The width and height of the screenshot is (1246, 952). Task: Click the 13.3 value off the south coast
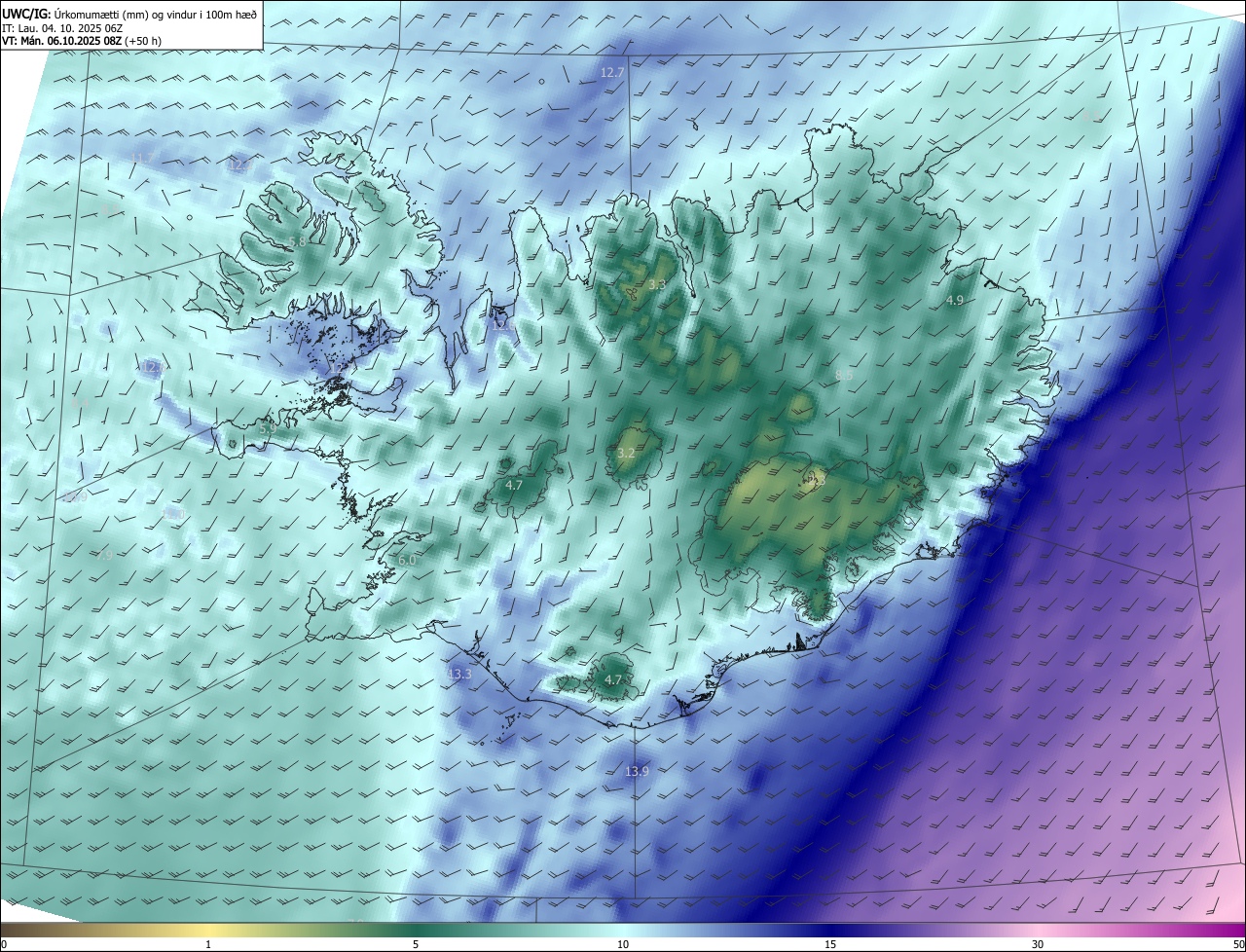[x=459, y=674]
